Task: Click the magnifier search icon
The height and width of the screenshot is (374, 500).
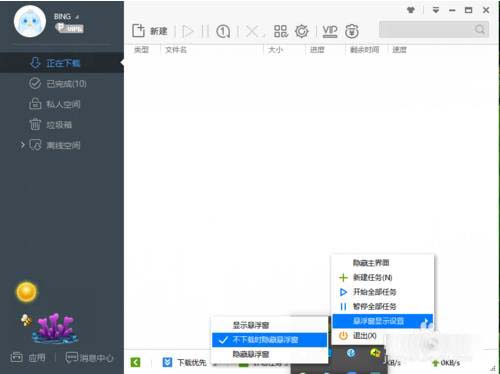Action: click(480, 29)
